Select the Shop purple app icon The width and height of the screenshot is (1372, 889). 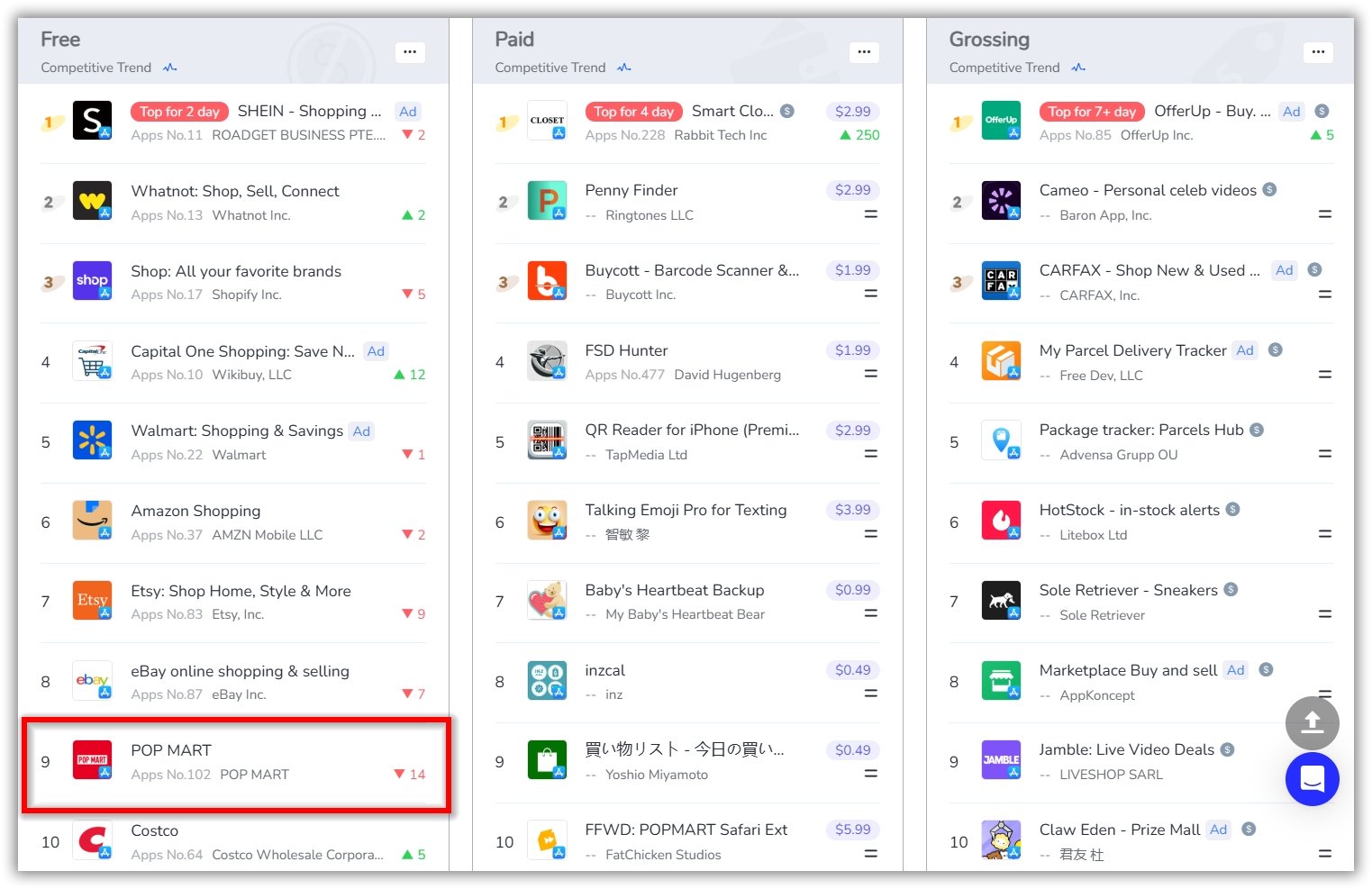tap(92, 281)
